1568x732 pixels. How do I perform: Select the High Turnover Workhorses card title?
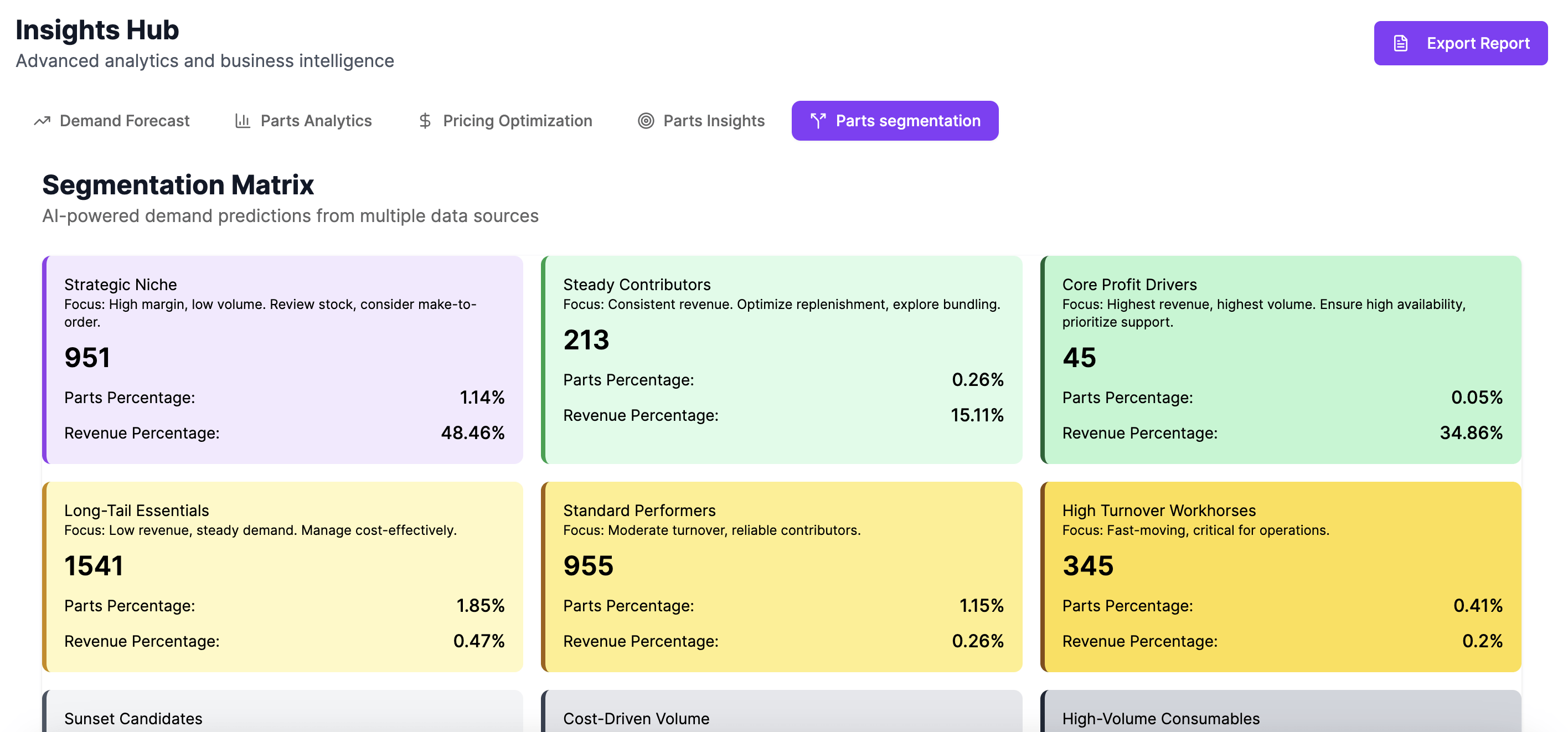tap(1159, 511)
